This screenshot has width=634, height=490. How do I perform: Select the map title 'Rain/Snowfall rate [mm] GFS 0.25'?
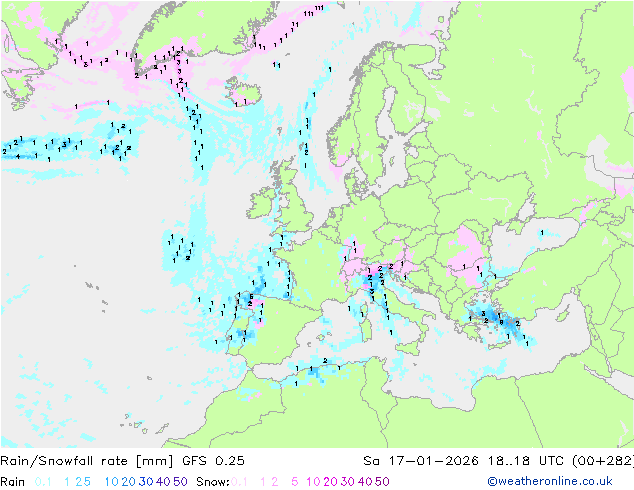(122, 461)
